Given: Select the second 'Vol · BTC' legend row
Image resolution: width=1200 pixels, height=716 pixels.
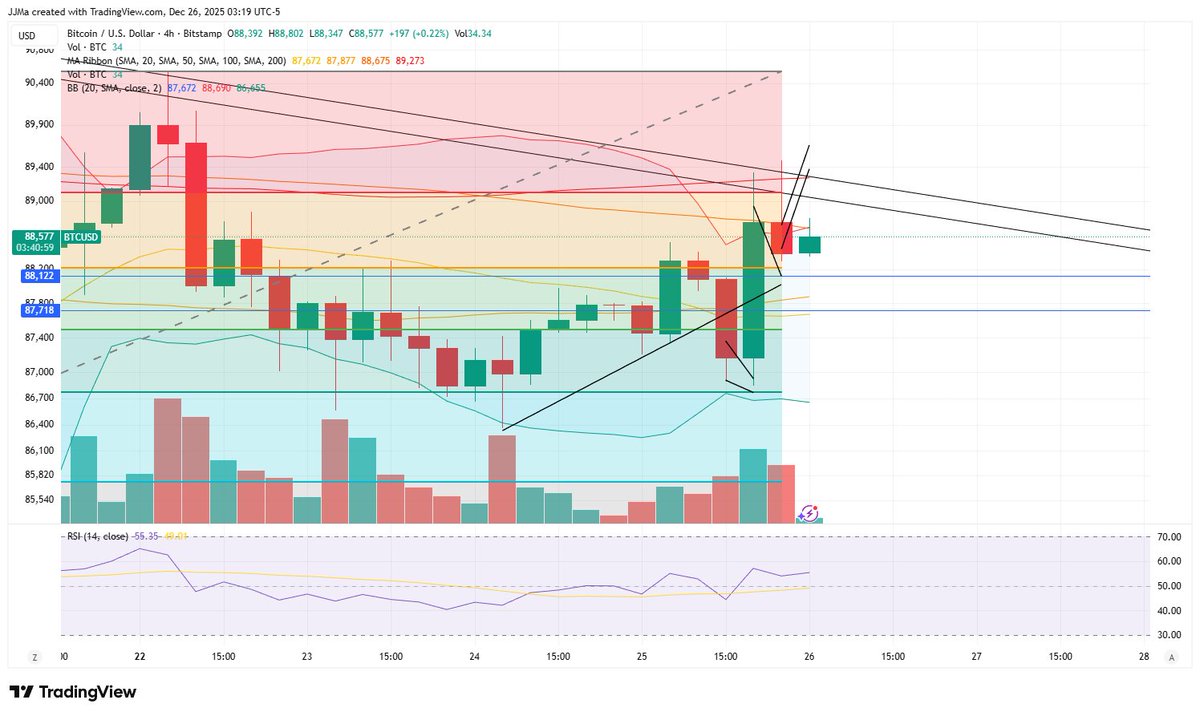Looking at the screenshot, I should pyautogui.click(x=86, y=74).
